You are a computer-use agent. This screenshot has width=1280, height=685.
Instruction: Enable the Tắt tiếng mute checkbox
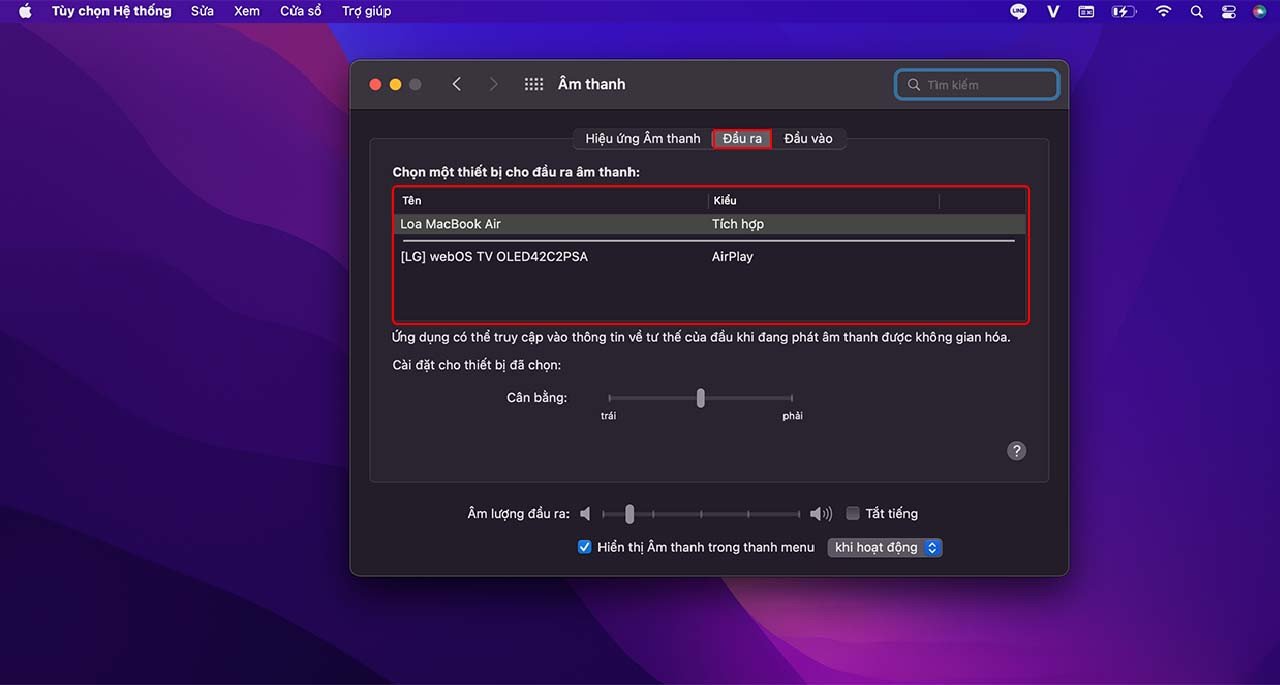(853, 513)
